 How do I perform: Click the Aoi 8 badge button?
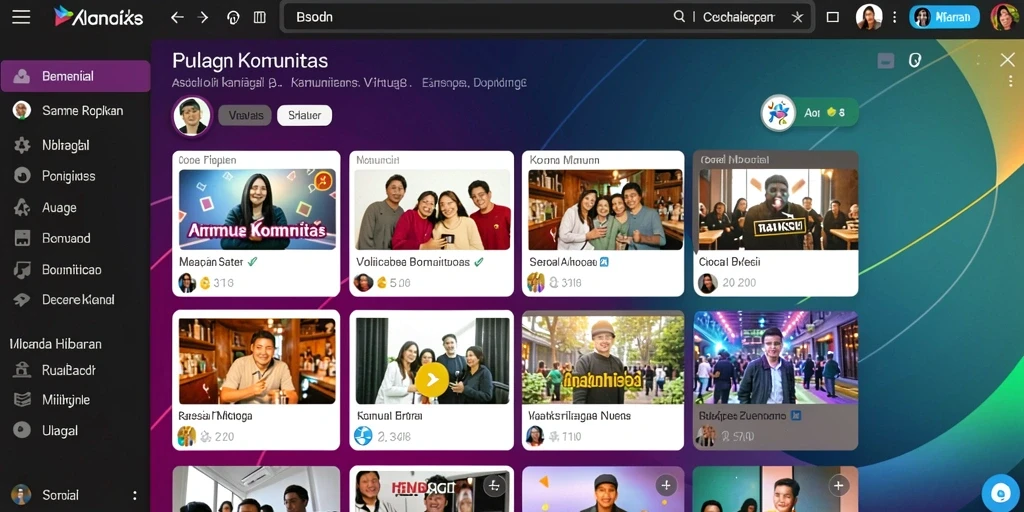point(825,112)
